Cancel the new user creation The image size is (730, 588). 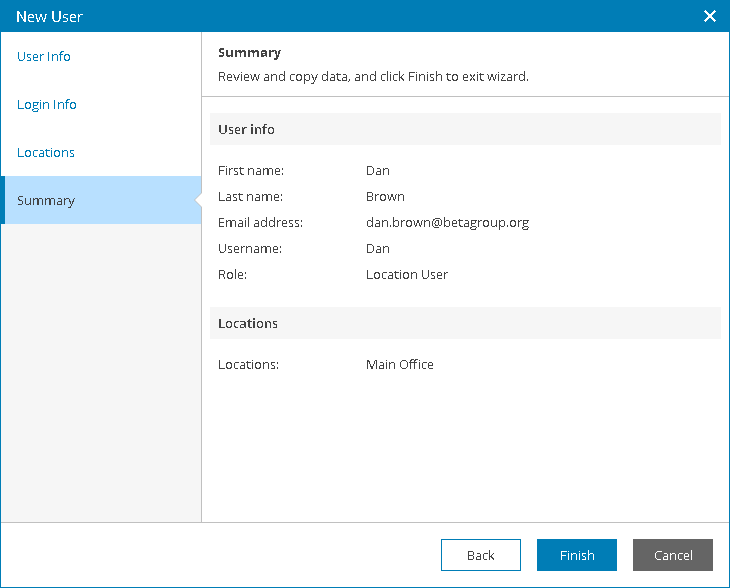(673, 555)
